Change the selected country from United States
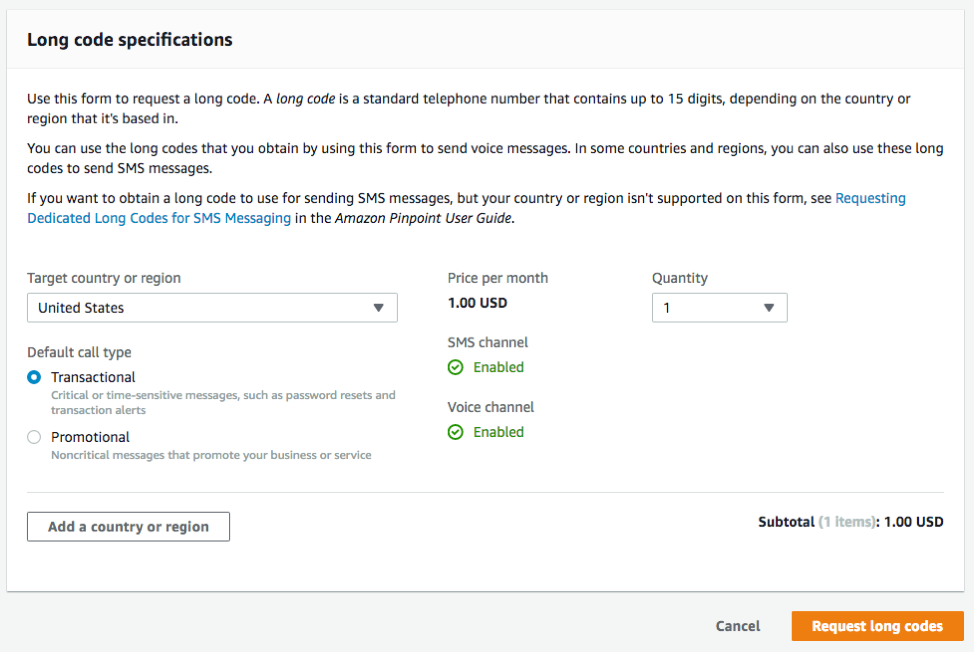 212,307
